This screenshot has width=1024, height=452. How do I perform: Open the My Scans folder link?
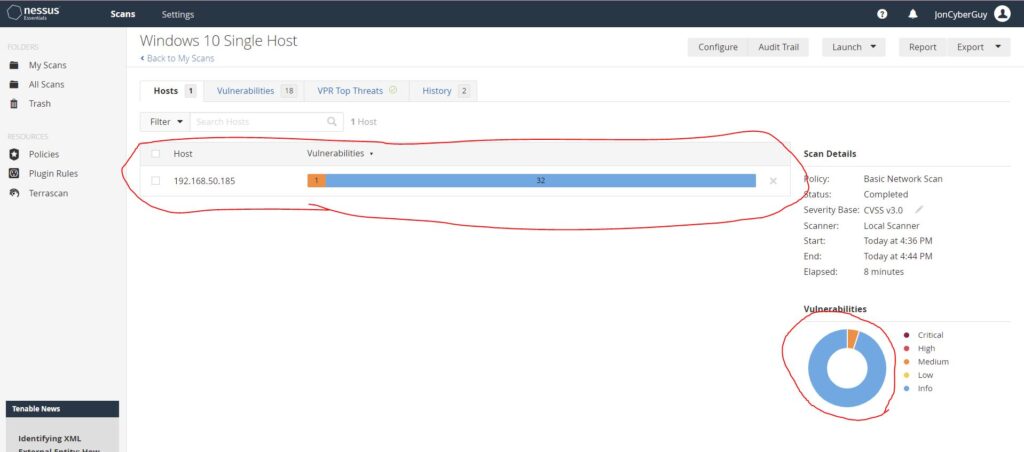[47, 65]
